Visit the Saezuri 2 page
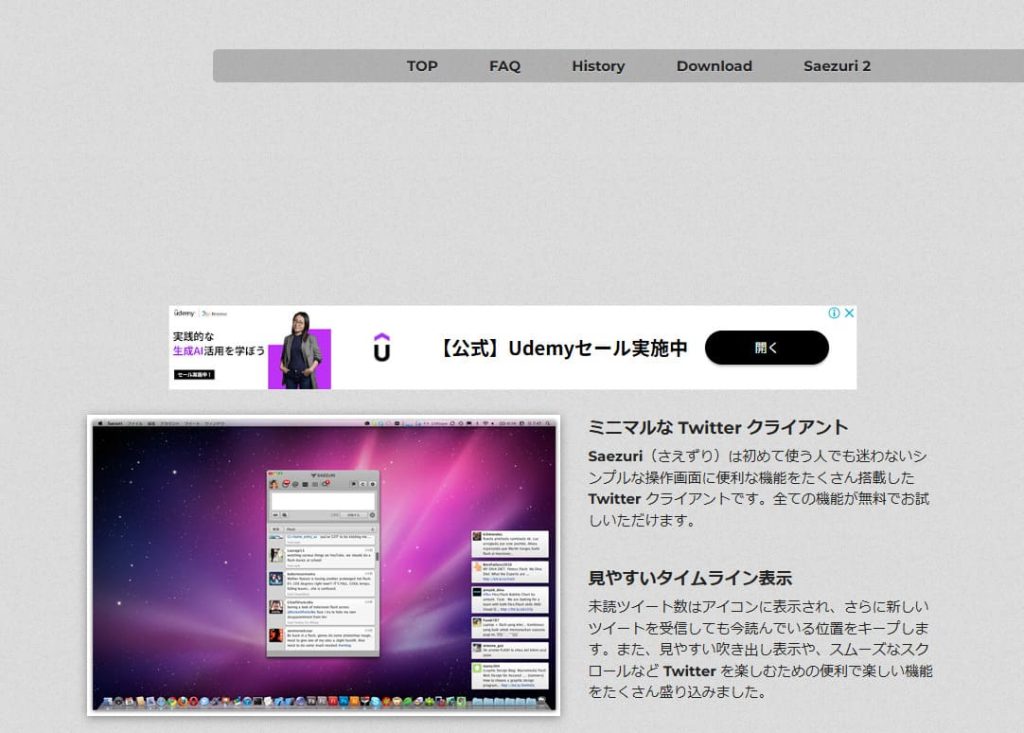The width and height of the screenshot is (1024, 733). 837,66
